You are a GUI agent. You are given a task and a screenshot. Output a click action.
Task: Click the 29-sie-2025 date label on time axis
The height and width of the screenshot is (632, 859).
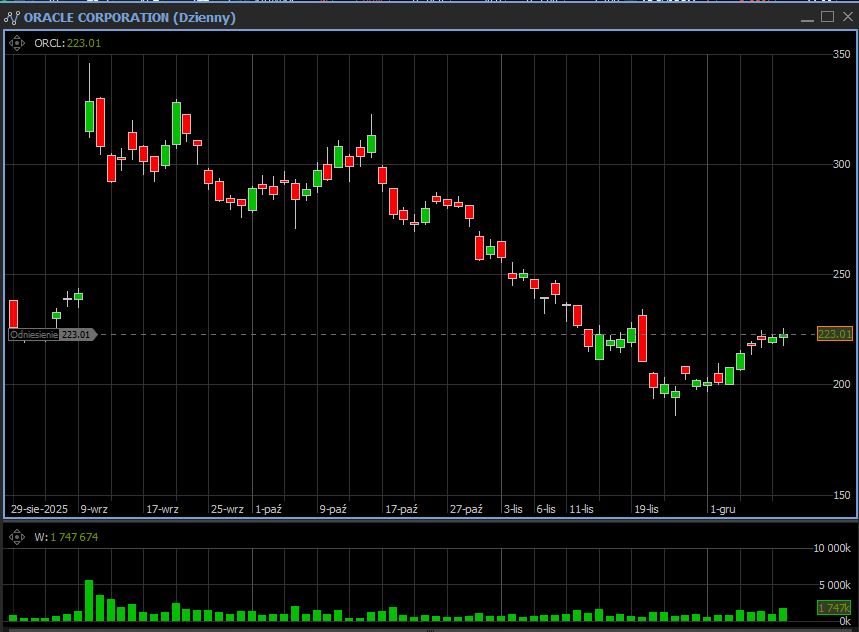coord(39,509)
